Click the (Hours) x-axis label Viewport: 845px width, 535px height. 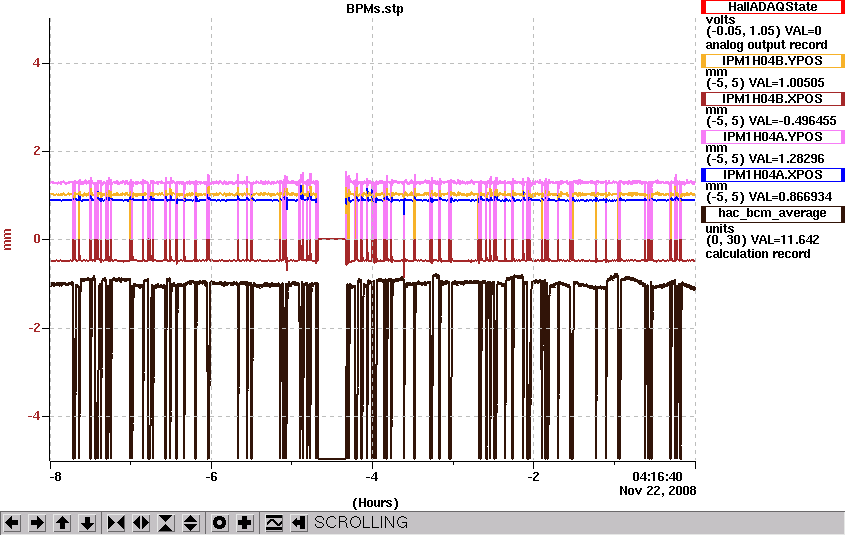pos(375,503)
